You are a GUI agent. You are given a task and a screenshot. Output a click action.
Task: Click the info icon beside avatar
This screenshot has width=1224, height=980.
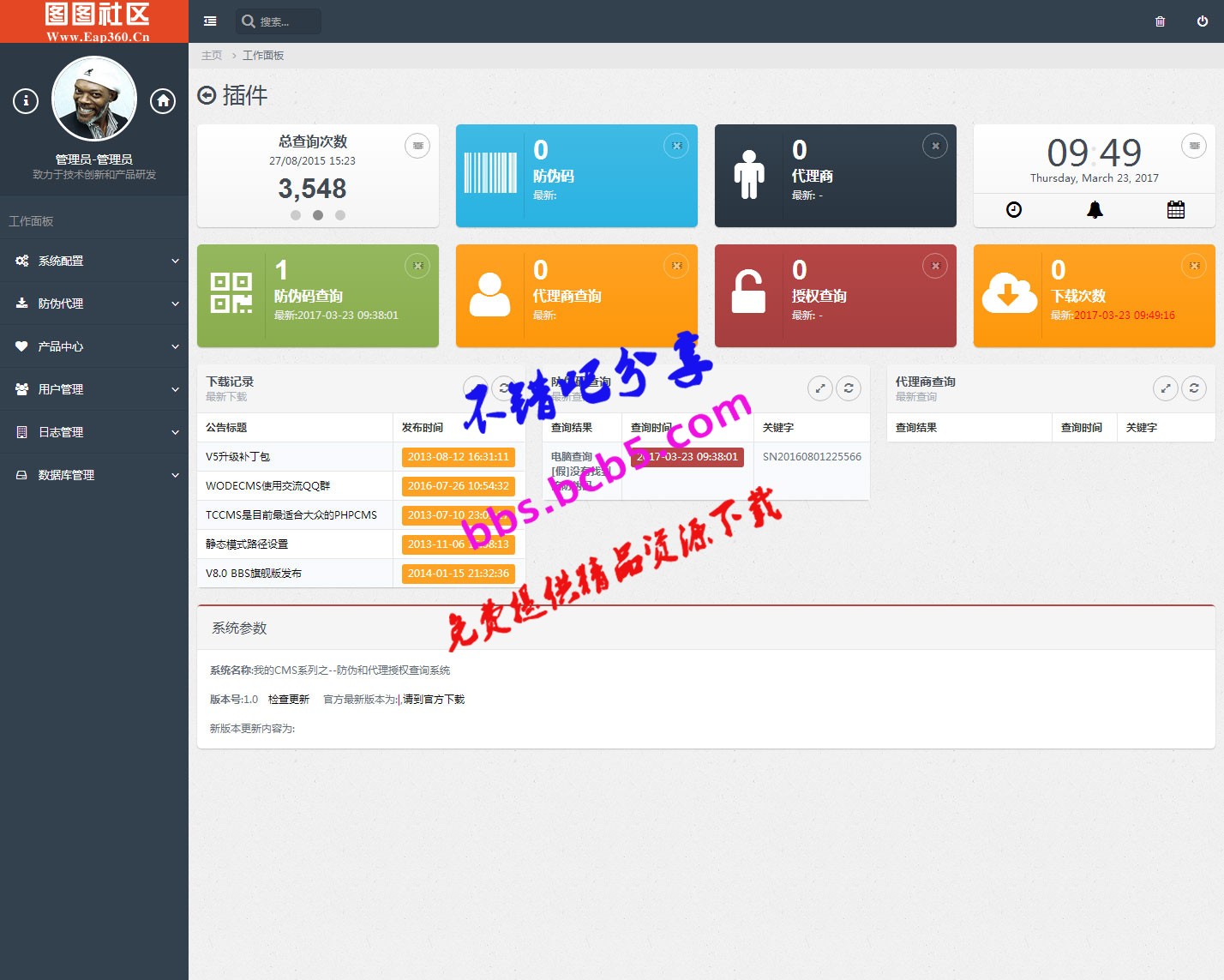click(26, 101)
